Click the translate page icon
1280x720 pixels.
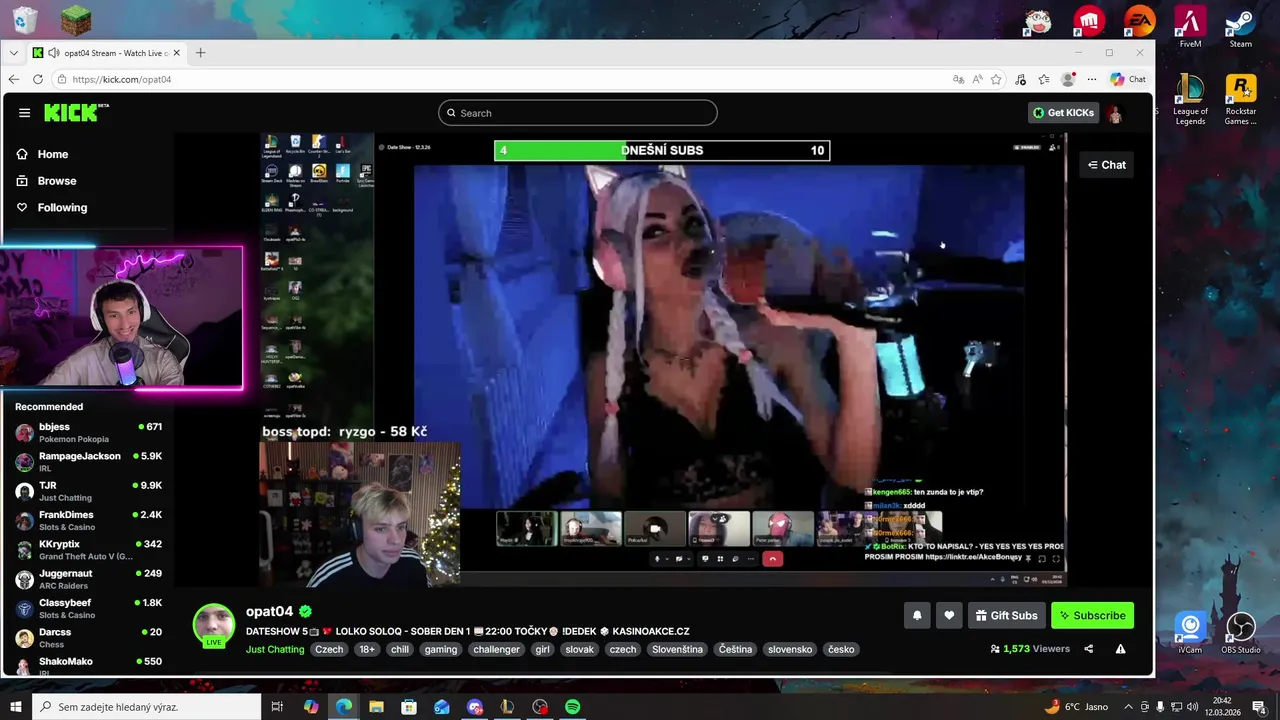pyautogui.click(x=958, y=79)
